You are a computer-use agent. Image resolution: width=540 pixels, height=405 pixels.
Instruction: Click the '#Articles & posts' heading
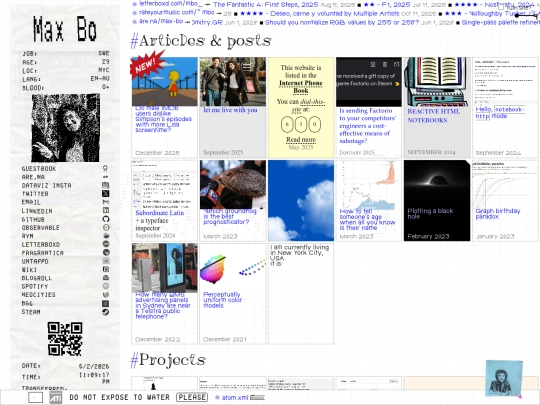coord(201,41)
